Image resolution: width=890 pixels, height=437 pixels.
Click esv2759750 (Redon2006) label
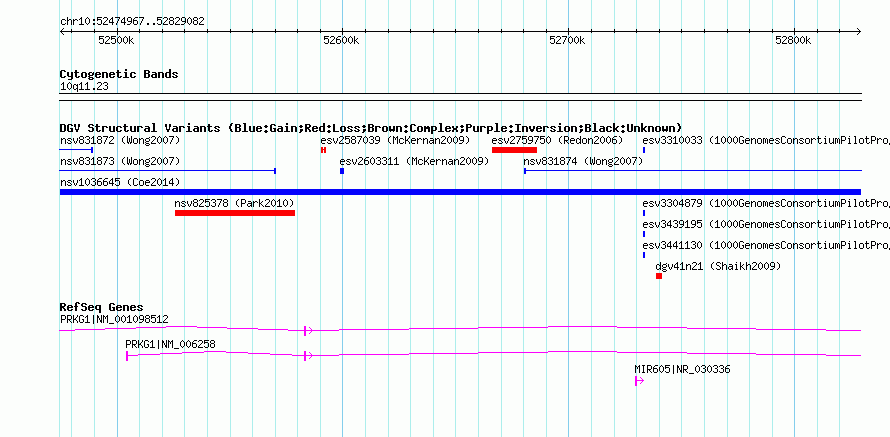(557, 140)
